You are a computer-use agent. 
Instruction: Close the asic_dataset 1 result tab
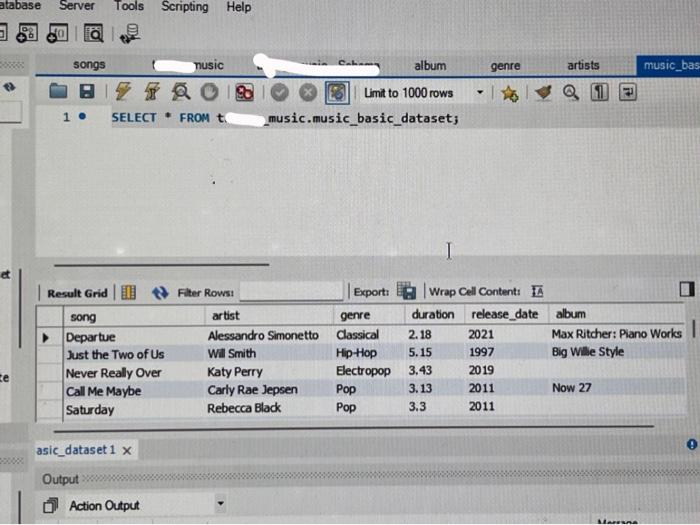127,451
